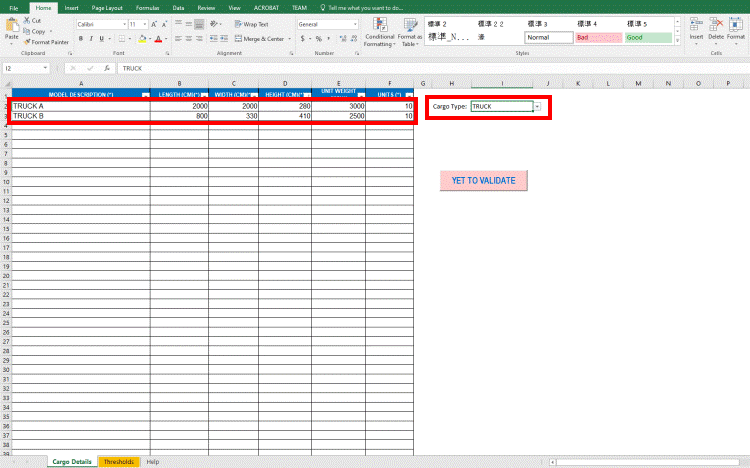Image resolution: width=750 pixels, height=468 pixels.
Task: Open the Page Layout ribbon tab
Action: click(105, 7)
